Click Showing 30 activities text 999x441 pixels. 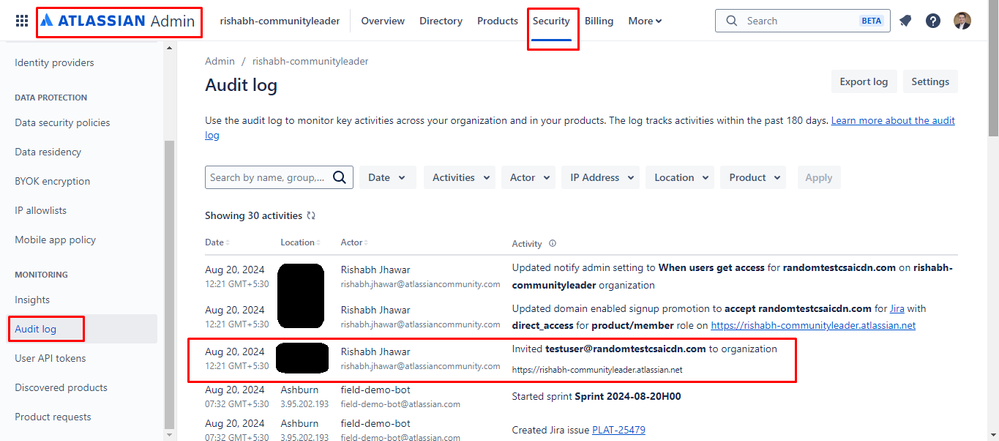point(254,216)
